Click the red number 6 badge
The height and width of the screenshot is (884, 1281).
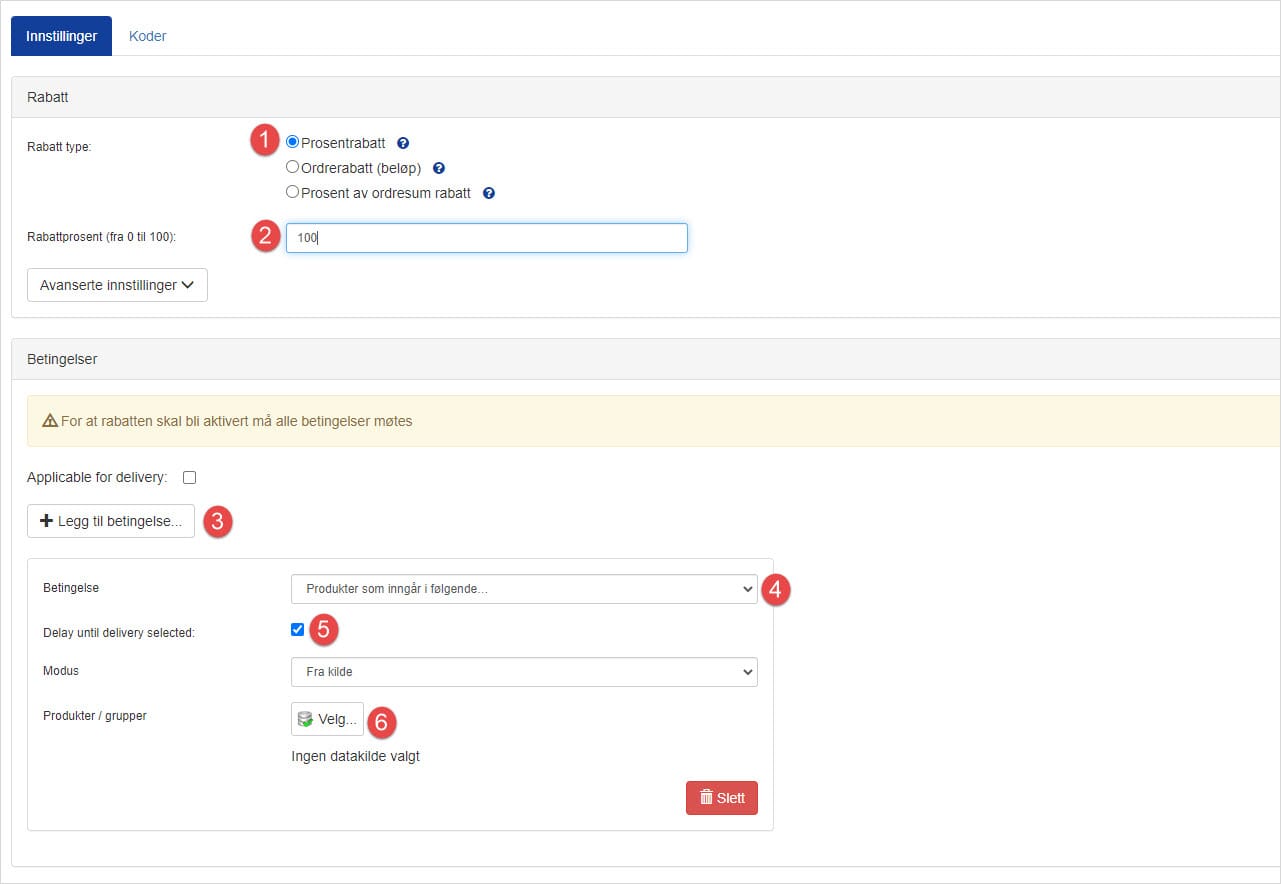click(x=382, y=721)
